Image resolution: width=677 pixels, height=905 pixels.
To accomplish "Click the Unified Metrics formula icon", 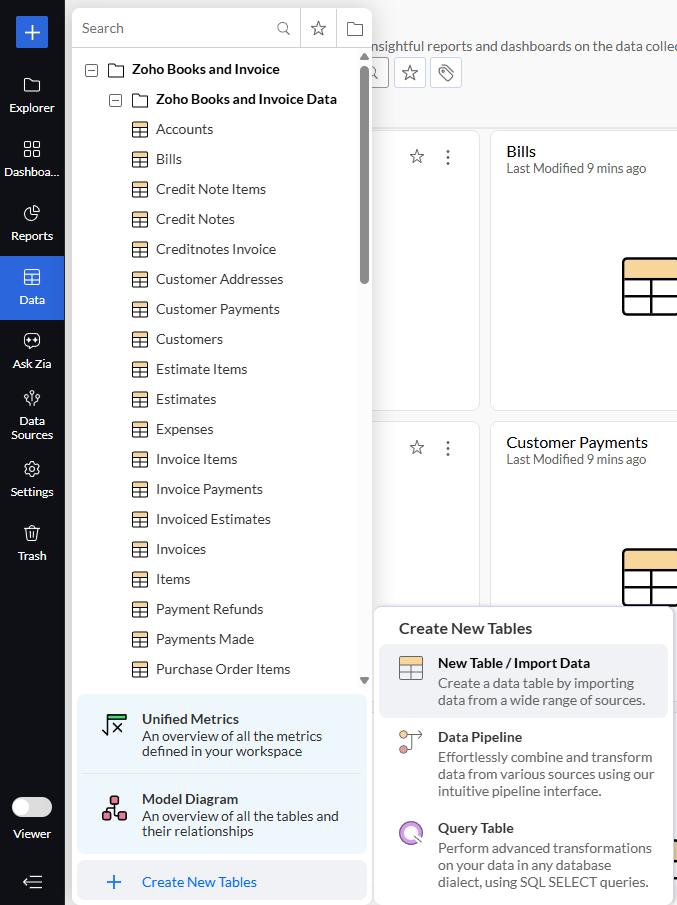I will tap(114, 725).
